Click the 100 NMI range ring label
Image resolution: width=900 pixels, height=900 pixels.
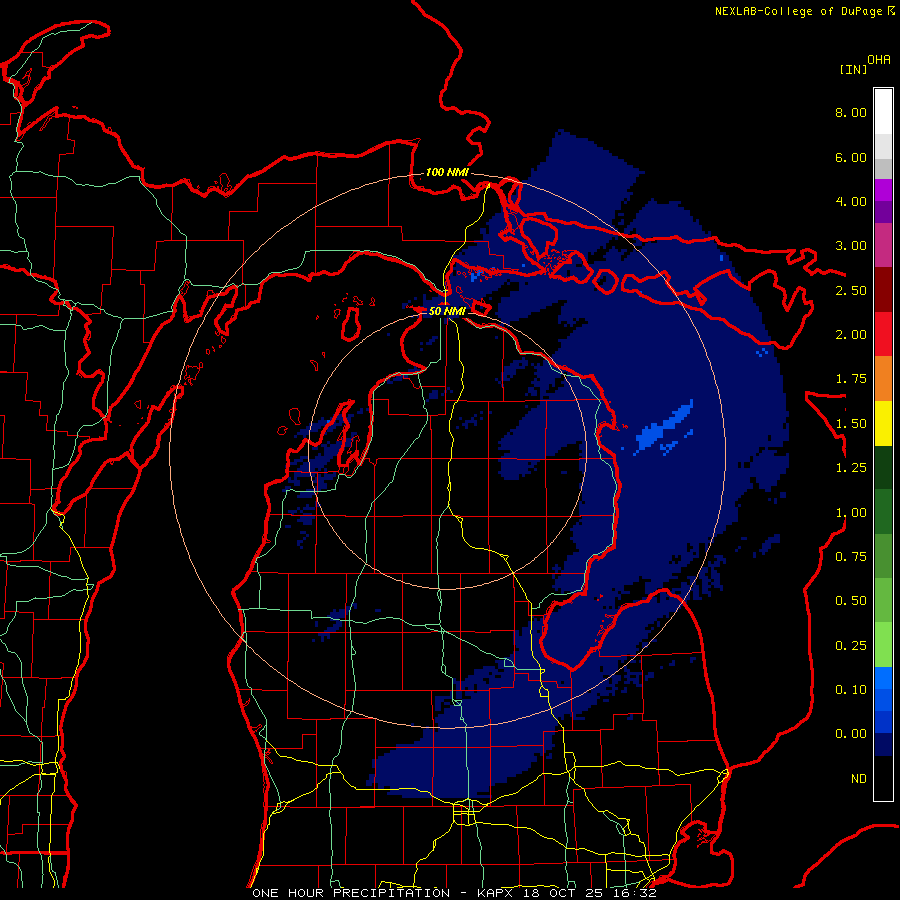click(x=447, y=172)
